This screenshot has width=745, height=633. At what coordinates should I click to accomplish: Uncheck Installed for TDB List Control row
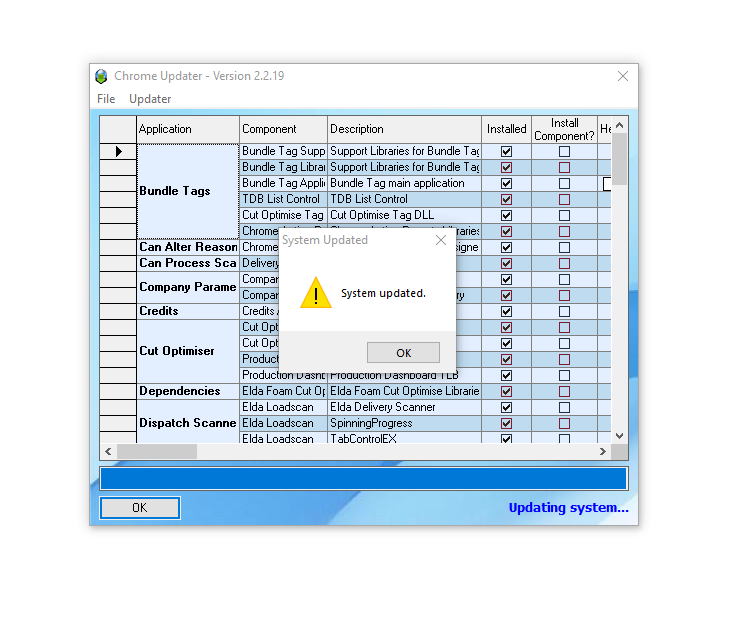click(x=506, y=199)
